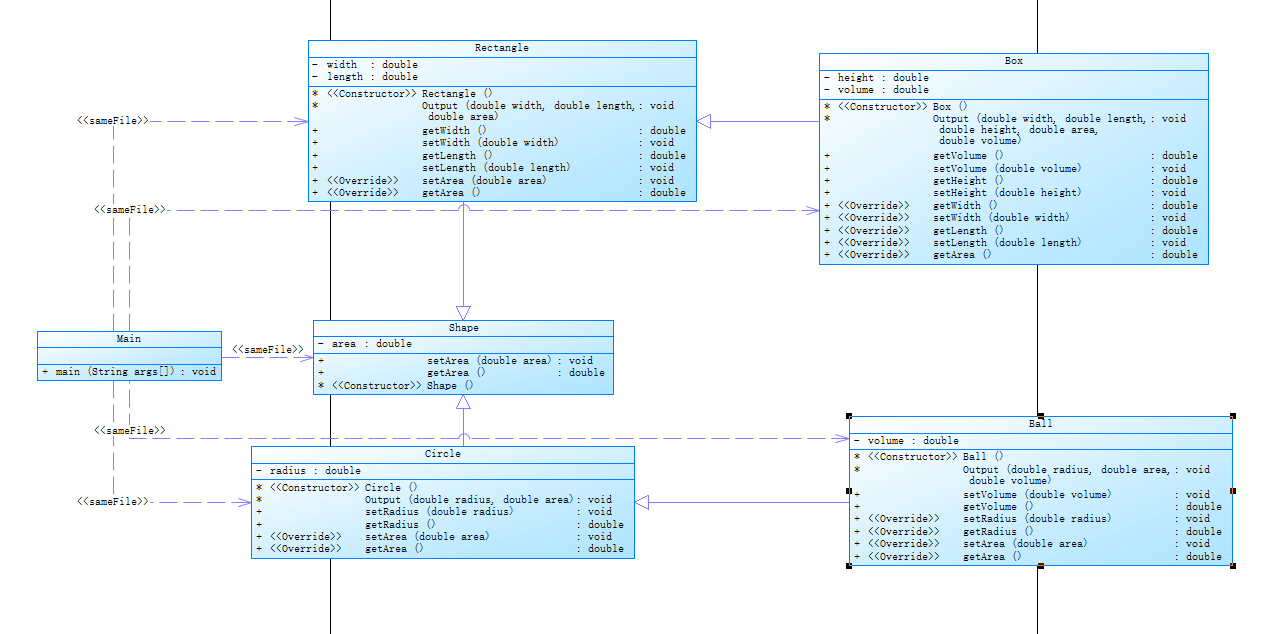The height and width of the screenshot is (634, 1274).
Task: Select the getRadius override in Ball
Action: 1038,532
